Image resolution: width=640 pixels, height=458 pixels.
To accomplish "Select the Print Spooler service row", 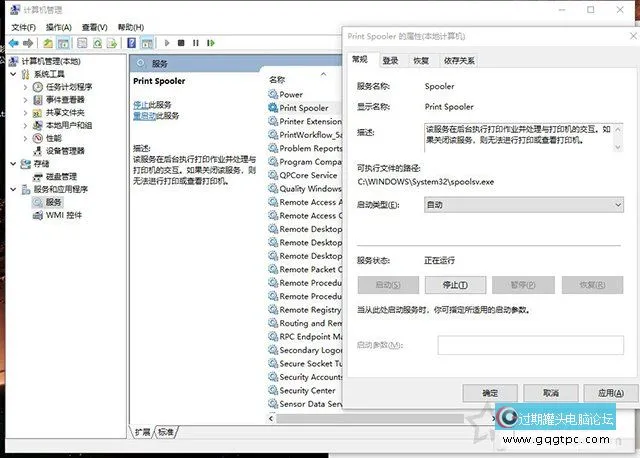I will 304,108.
